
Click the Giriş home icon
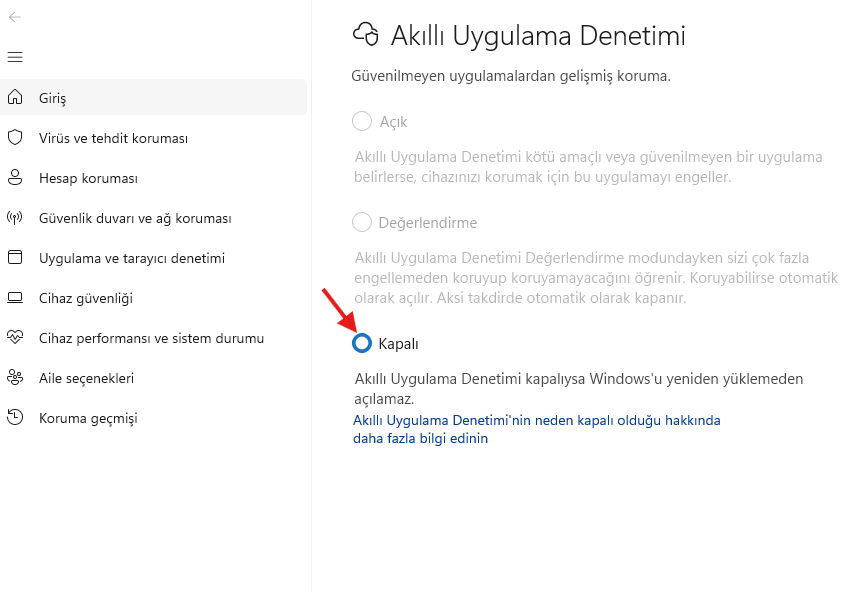(x=15, y=98)
